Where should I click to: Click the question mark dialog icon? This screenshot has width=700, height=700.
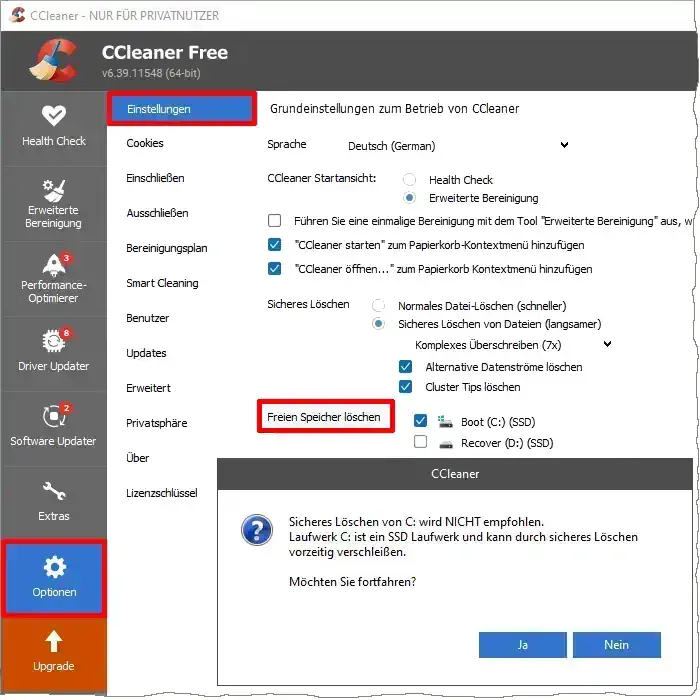tap(257, 530)
